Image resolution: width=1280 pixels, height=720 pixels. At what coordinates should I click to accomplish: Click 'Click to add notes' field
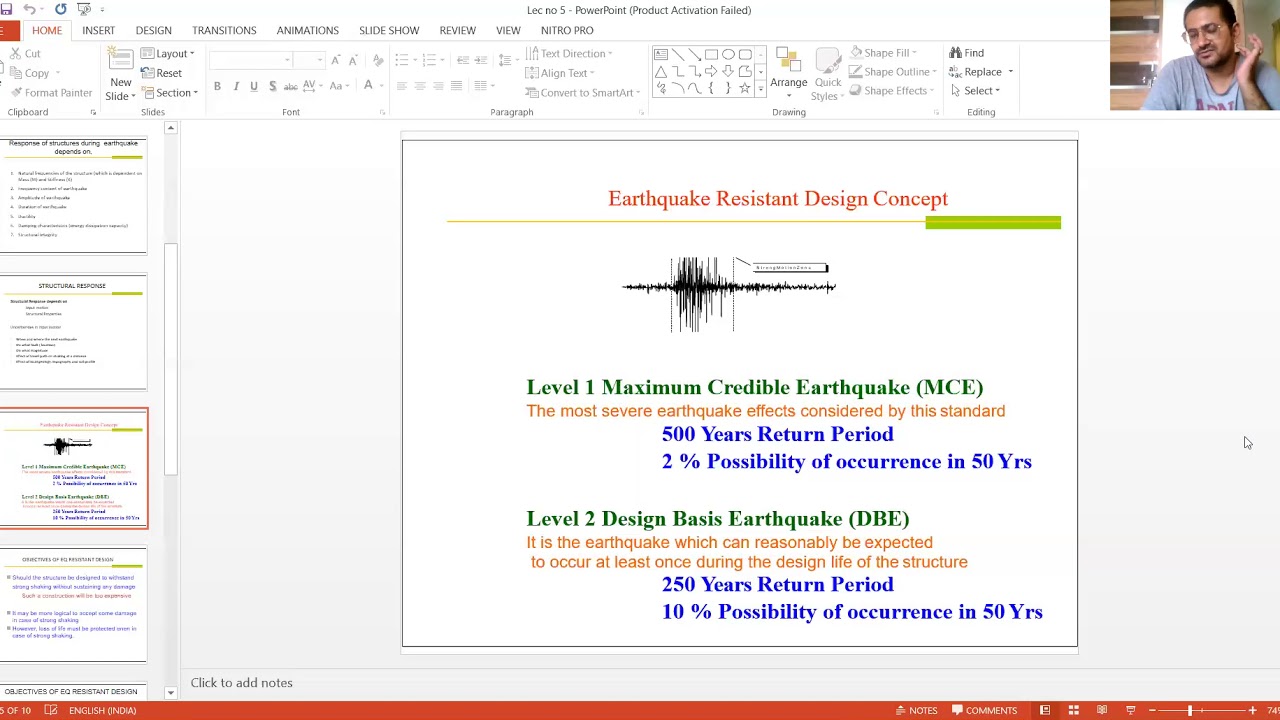pos(241,683)
